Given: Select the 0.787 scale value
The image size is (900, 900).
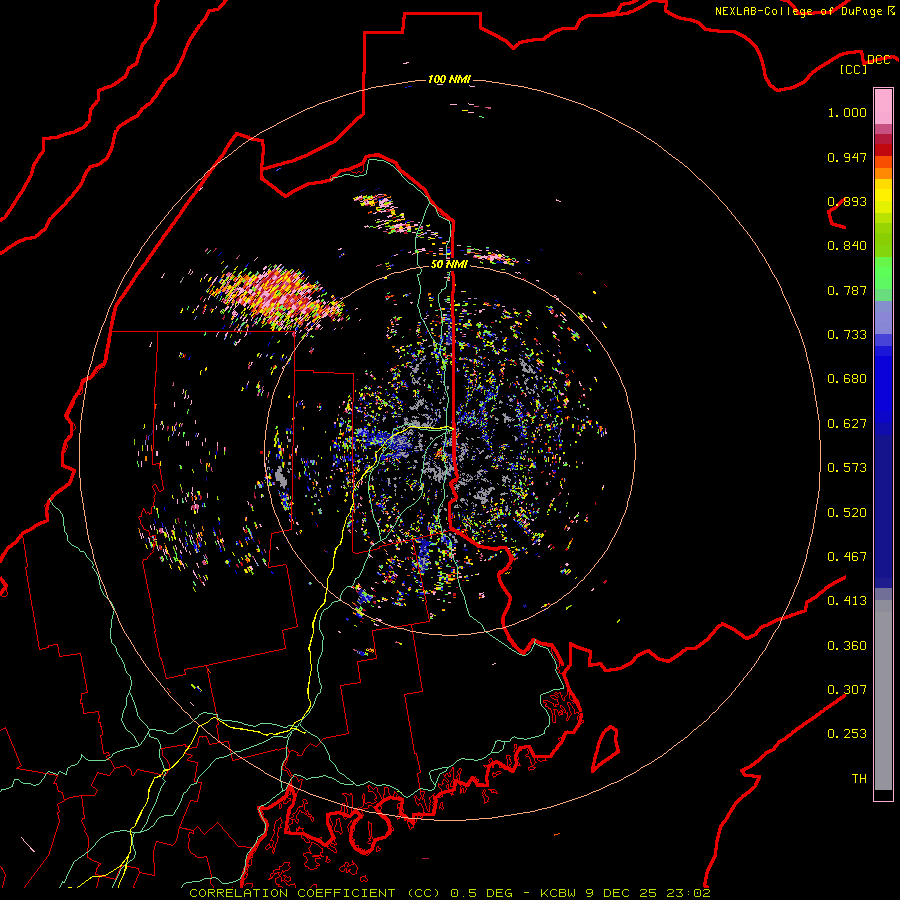Looking at the screenshot, I should (x=847, y=290).
